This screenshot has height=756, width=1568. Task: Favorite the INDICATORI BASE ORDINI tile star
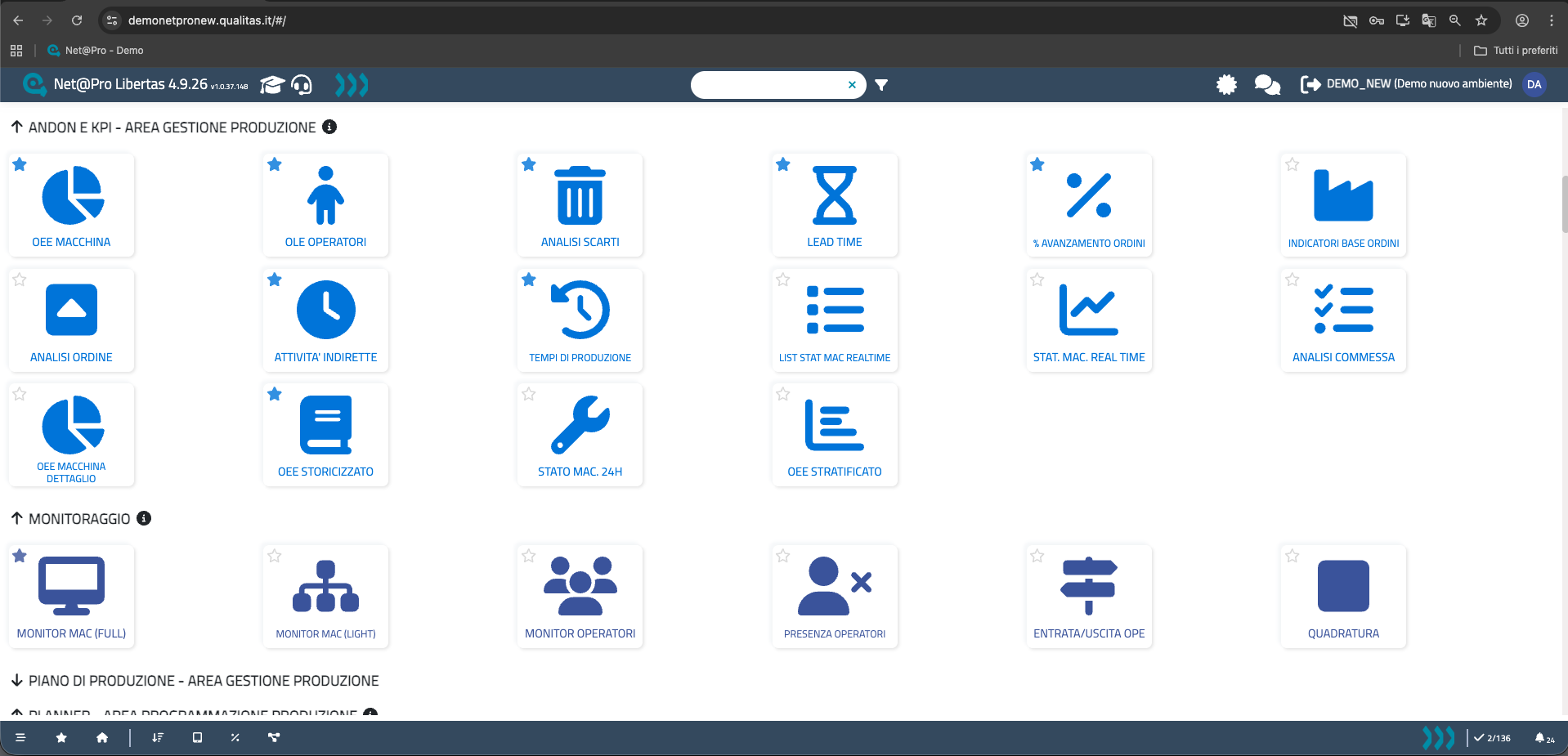(x=1292, y=164)
